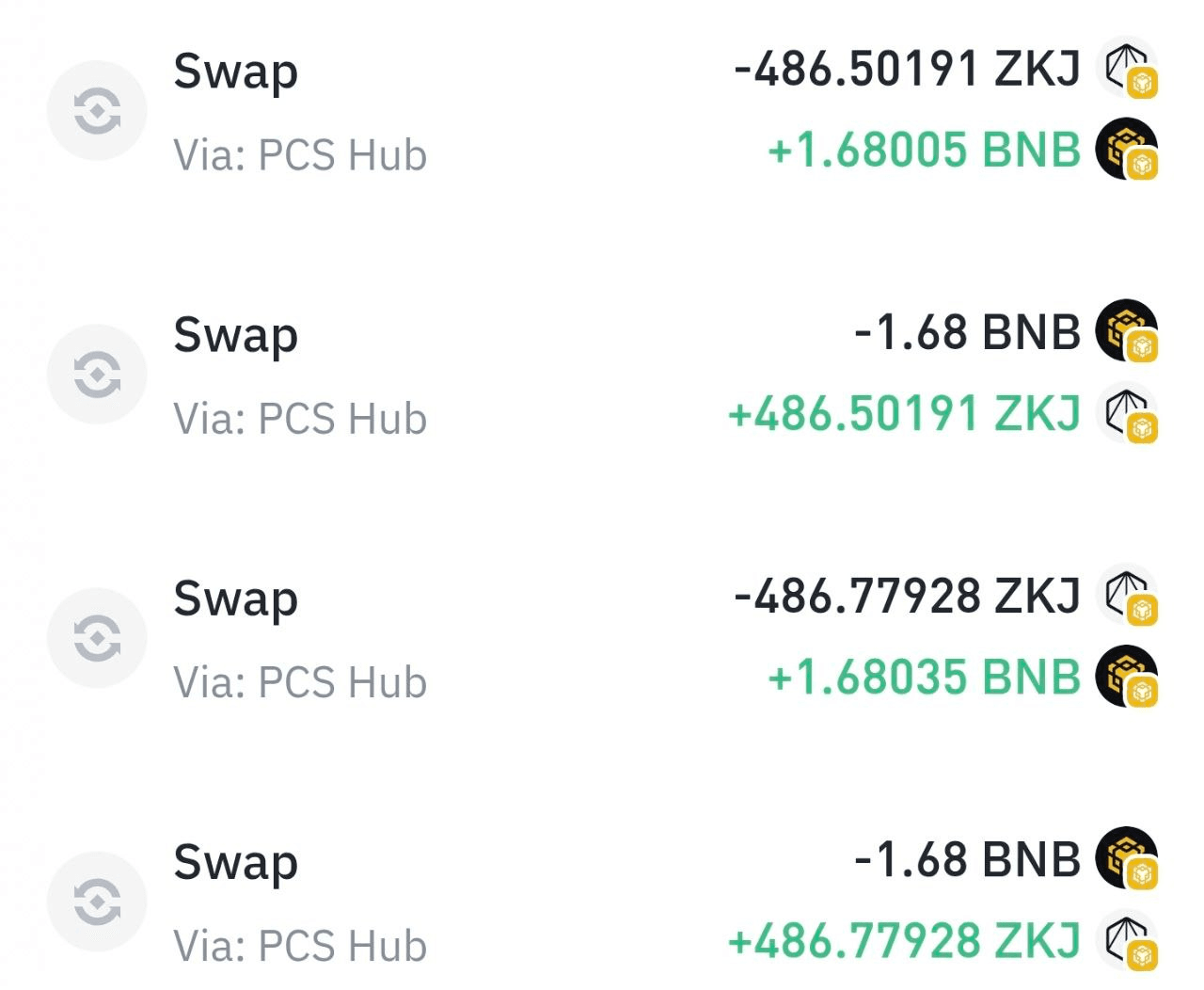Click swap icon beside -486.77928 ZKJ transaction

pyautogui.click(x=97, y=638)
